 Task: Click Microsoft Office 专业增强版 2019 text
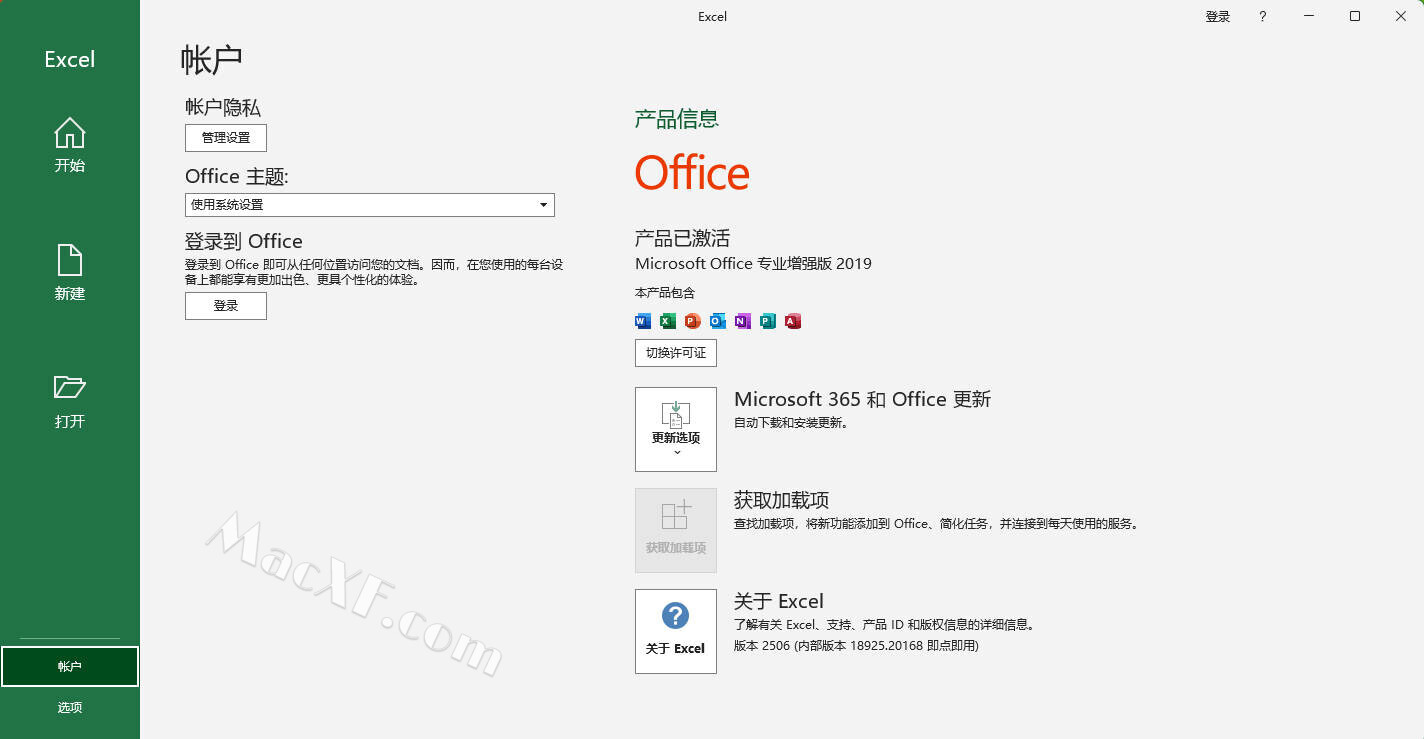[x=753, y=264]
